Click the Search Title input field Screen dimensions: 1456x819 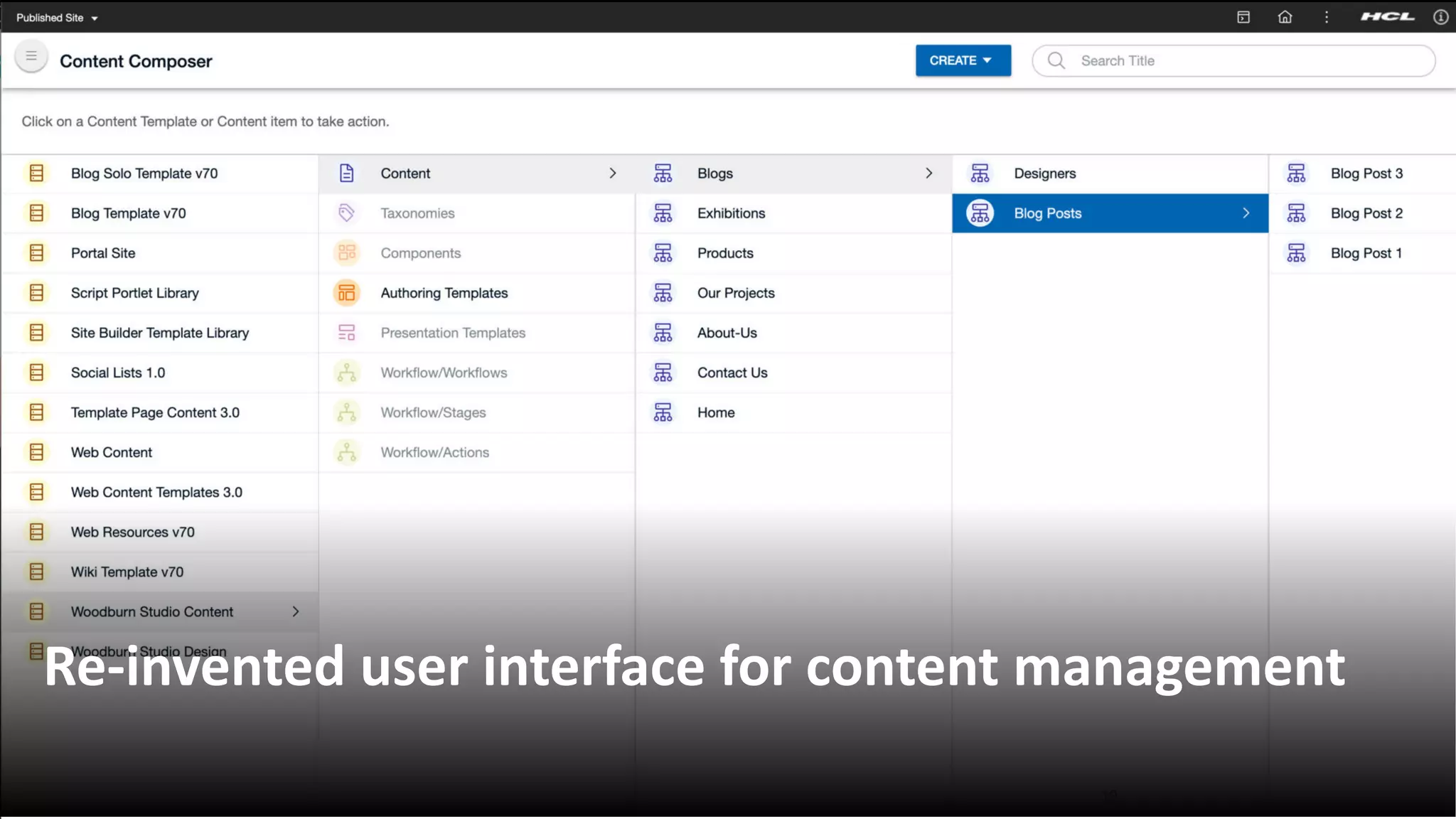pyautogui.click(x=1233, y=60)
